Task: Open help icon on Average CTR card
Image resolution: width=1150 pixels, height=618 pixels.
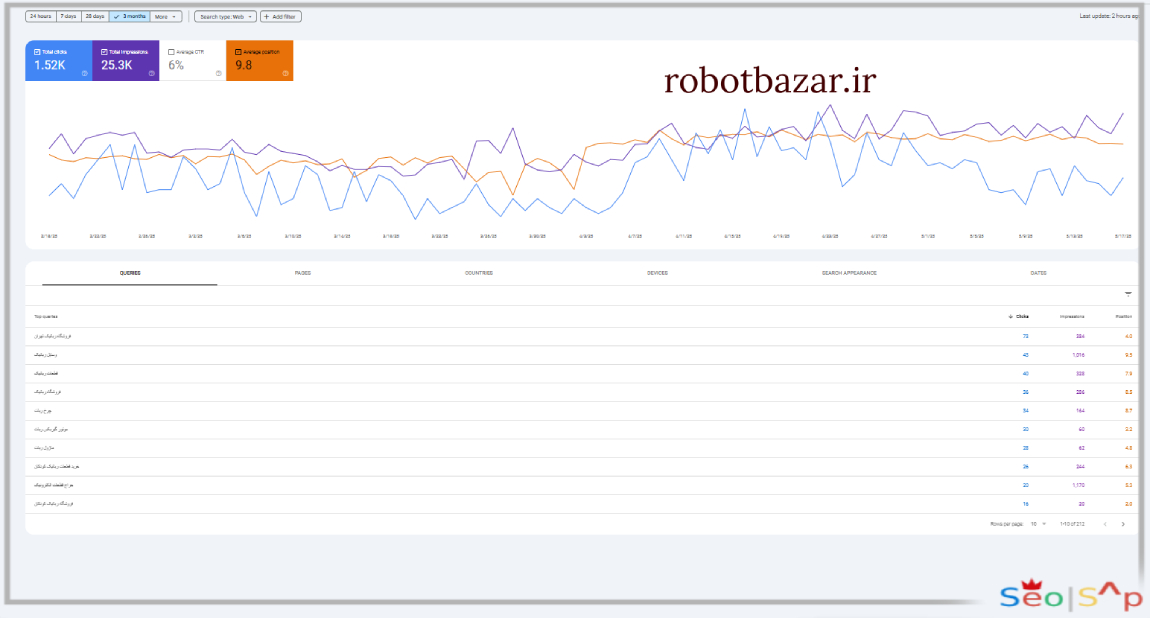Action: click(219, 73)
